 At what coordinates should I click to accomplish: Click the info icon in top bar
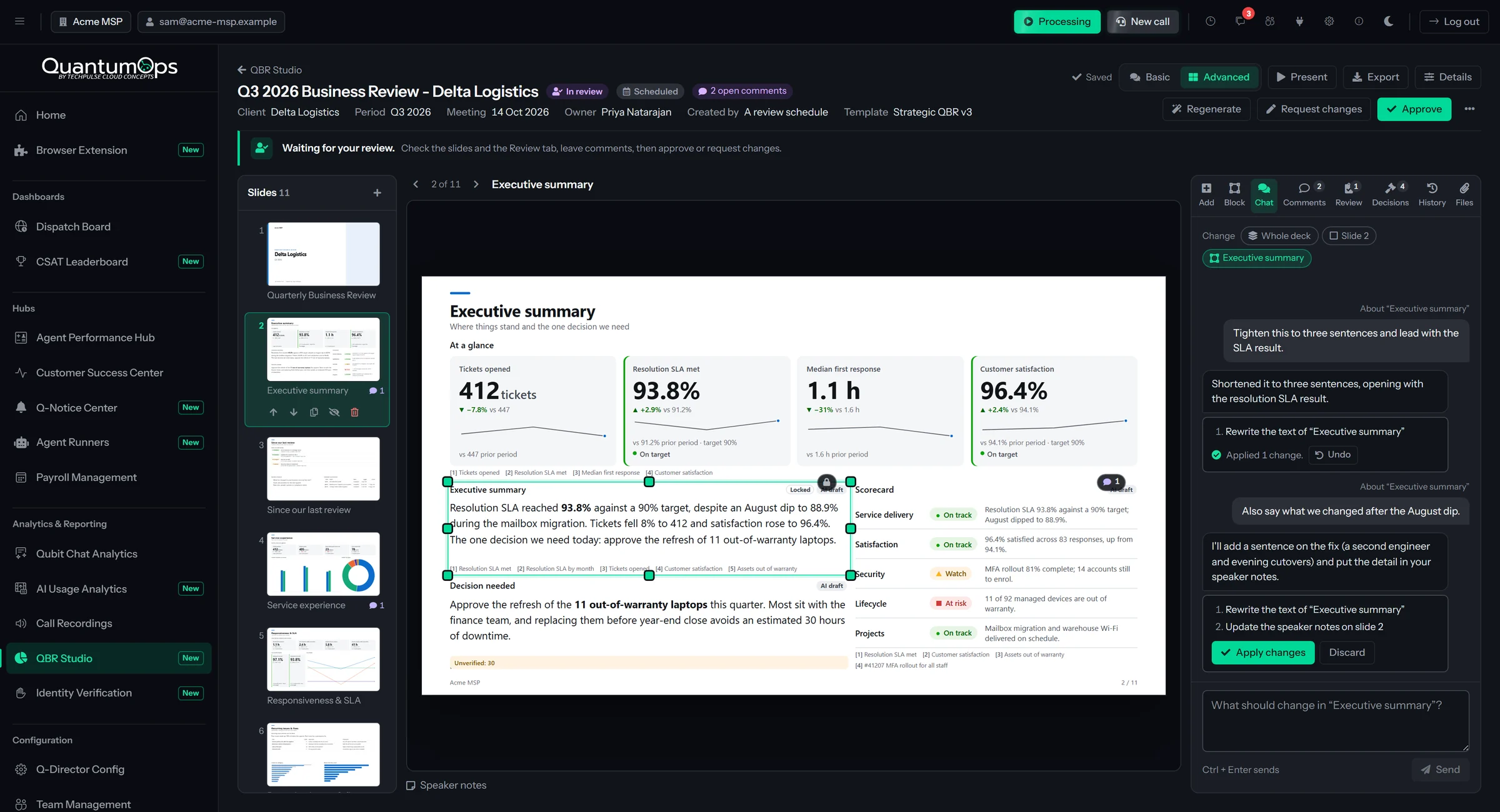point(1359,21)
